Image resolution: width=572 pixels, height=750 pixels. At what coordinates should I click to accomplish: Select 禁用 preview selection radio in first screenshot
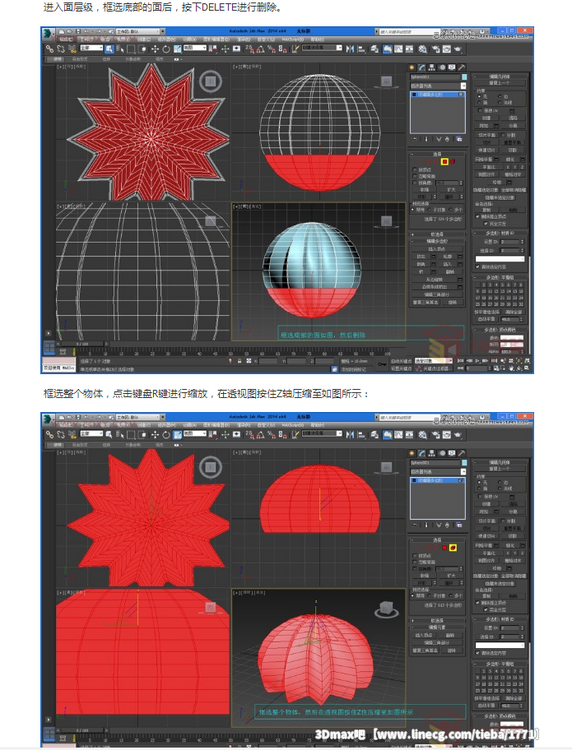point(412,210)
